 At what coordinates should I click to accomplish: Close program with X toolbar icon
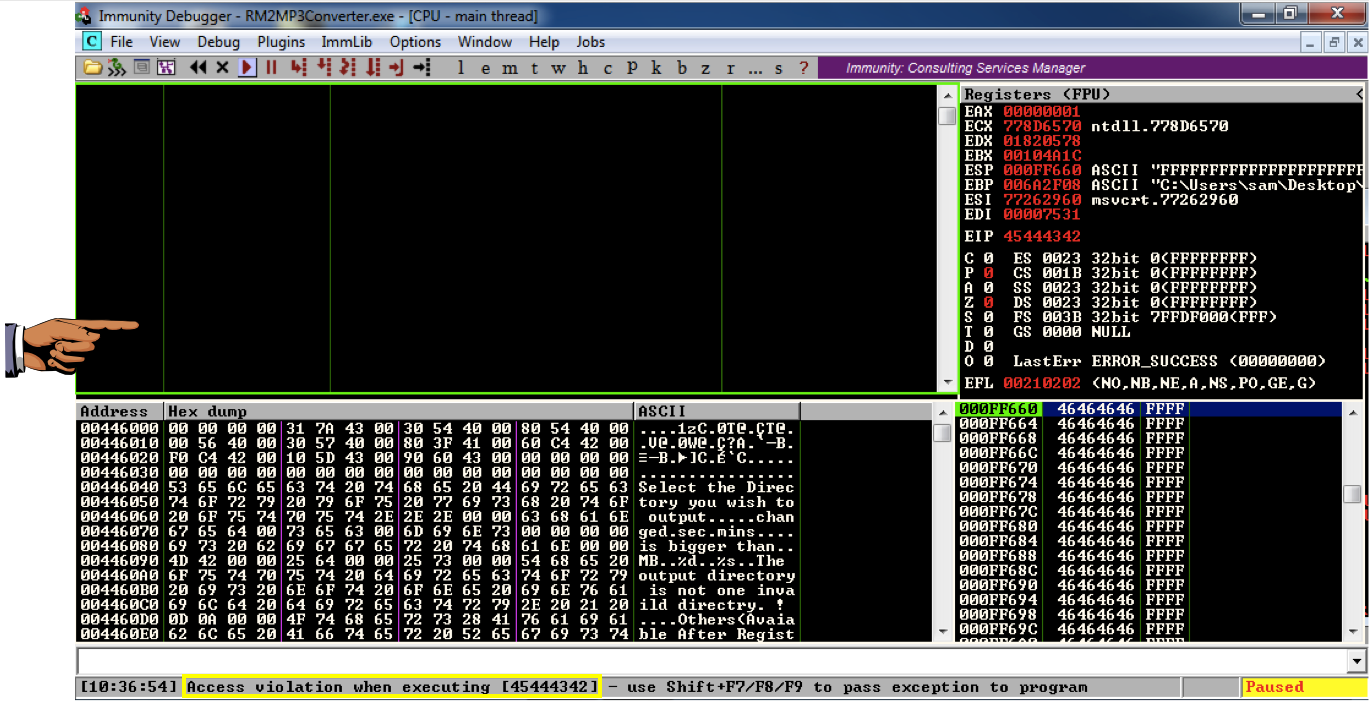[x=222, y=68]
